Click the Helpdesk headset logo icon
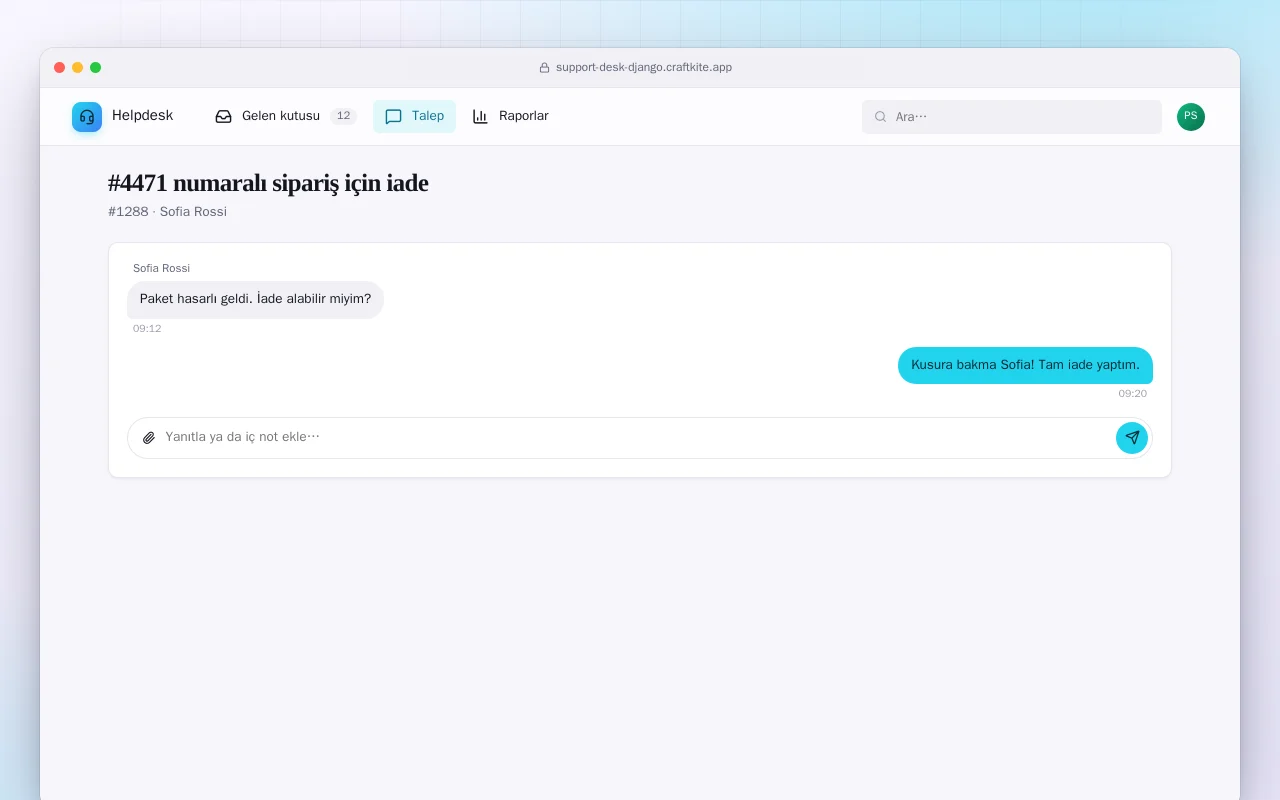The image size is (1280, 800). 87,117
